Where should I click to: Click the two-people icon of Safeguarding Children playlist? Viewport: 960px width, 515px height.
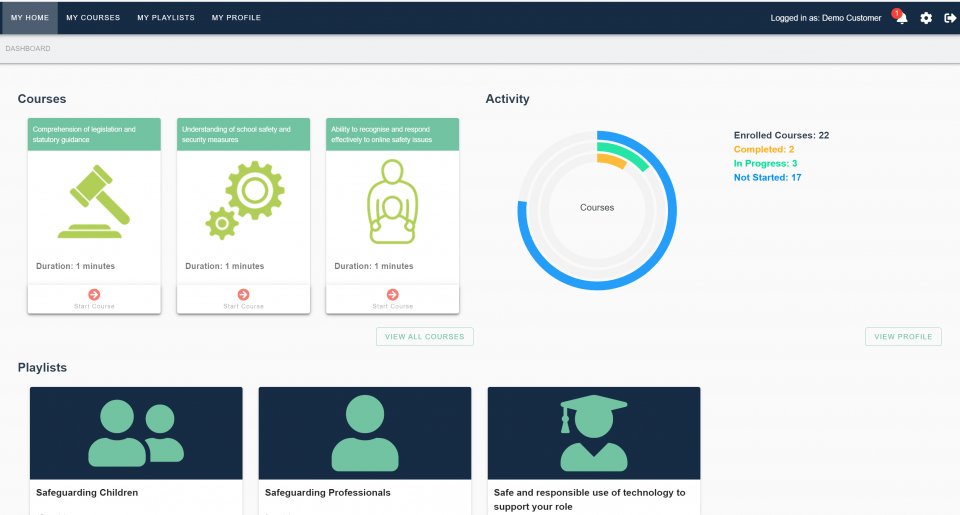click(136, 433)
